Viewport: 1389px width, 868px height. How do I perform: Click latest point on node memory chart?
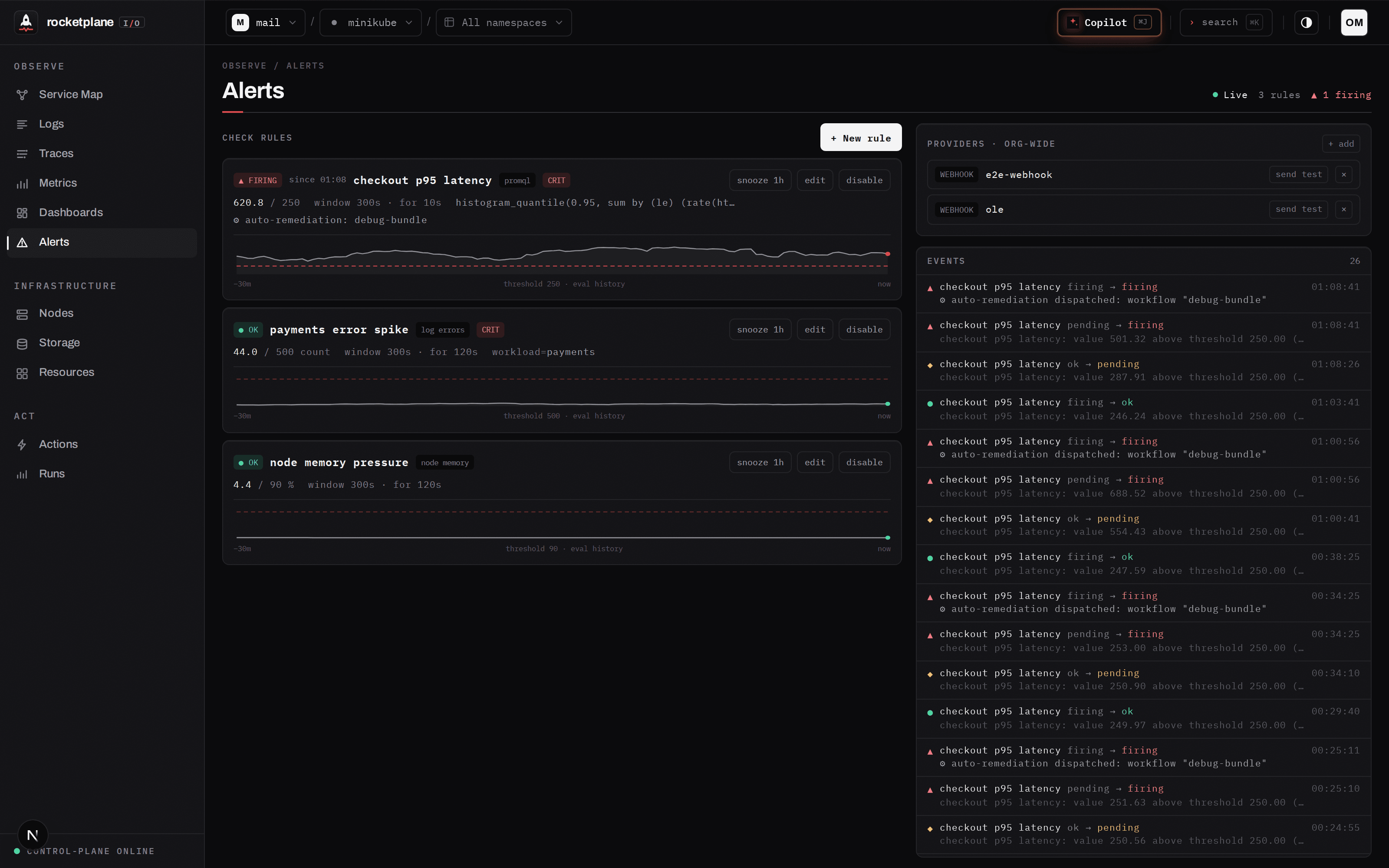coord(887,537)
